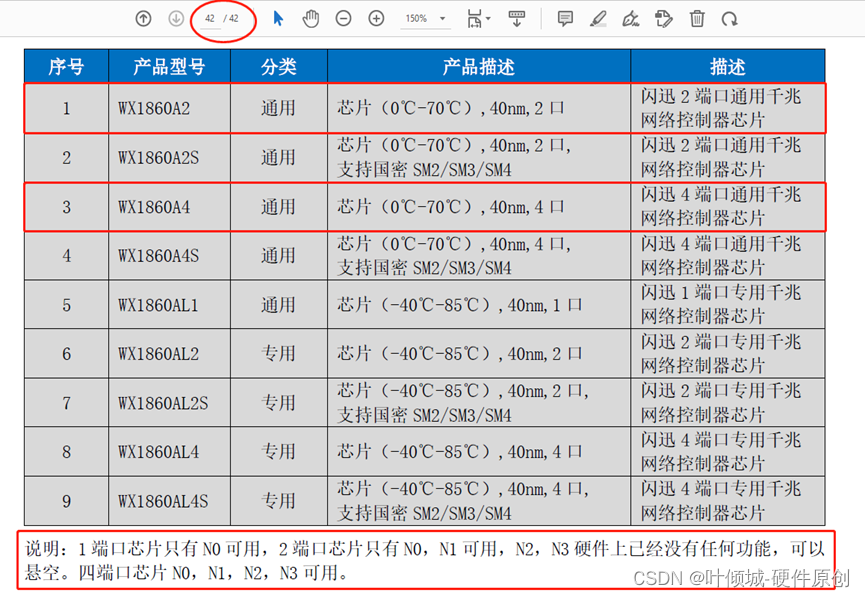The height and width of the screenshot is (597, 865).
Task: Click the edit/fill document stamp icon
Action: coord(664,19)
